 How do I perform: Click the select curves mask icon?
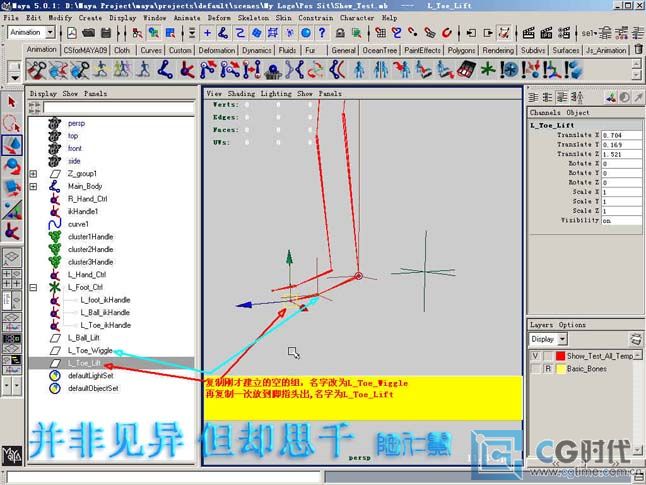[x=240, y=33]
